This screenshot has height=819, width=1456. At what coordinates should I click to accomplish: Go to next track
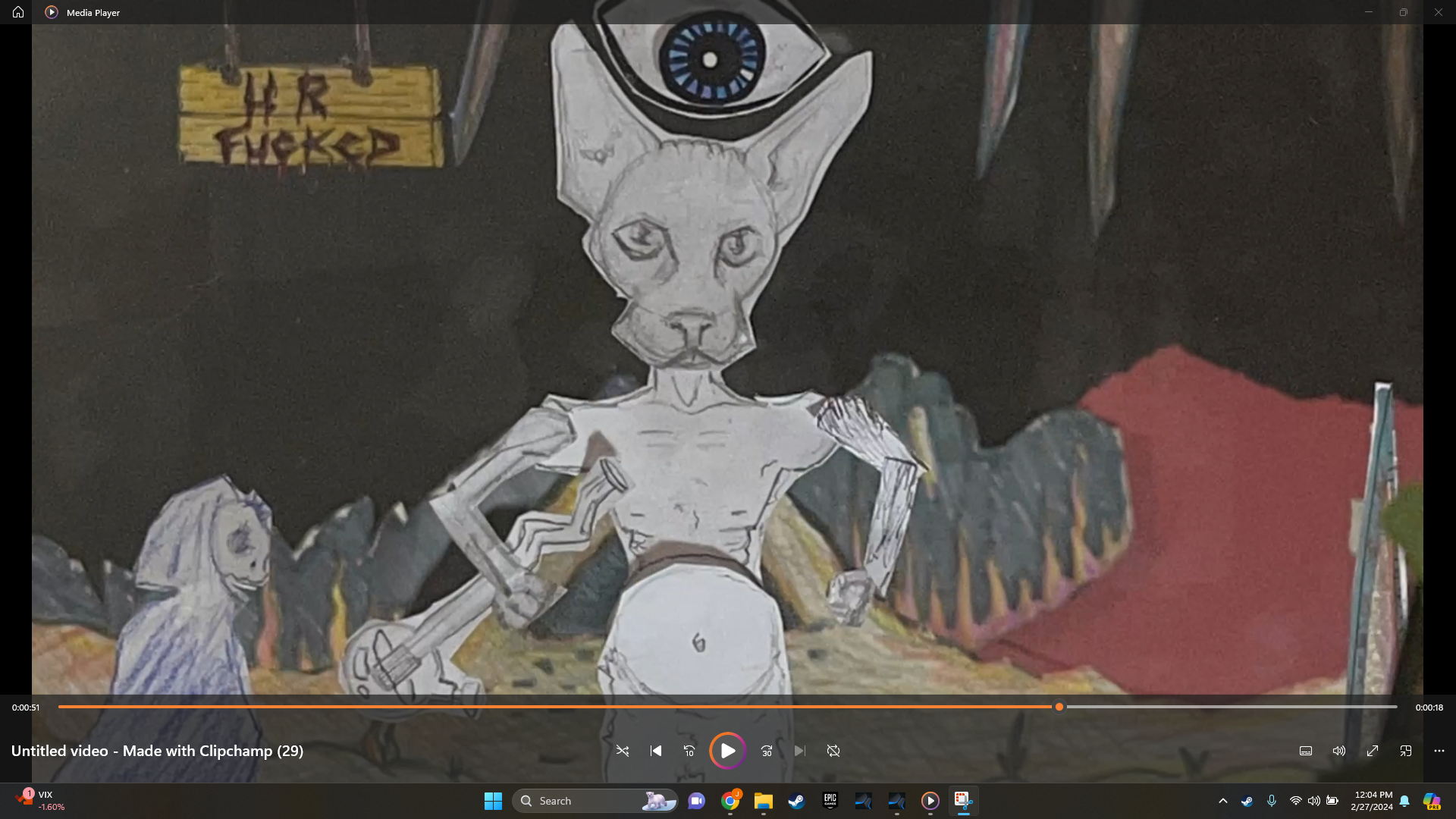pyautogui.click(x=799, y=751)
